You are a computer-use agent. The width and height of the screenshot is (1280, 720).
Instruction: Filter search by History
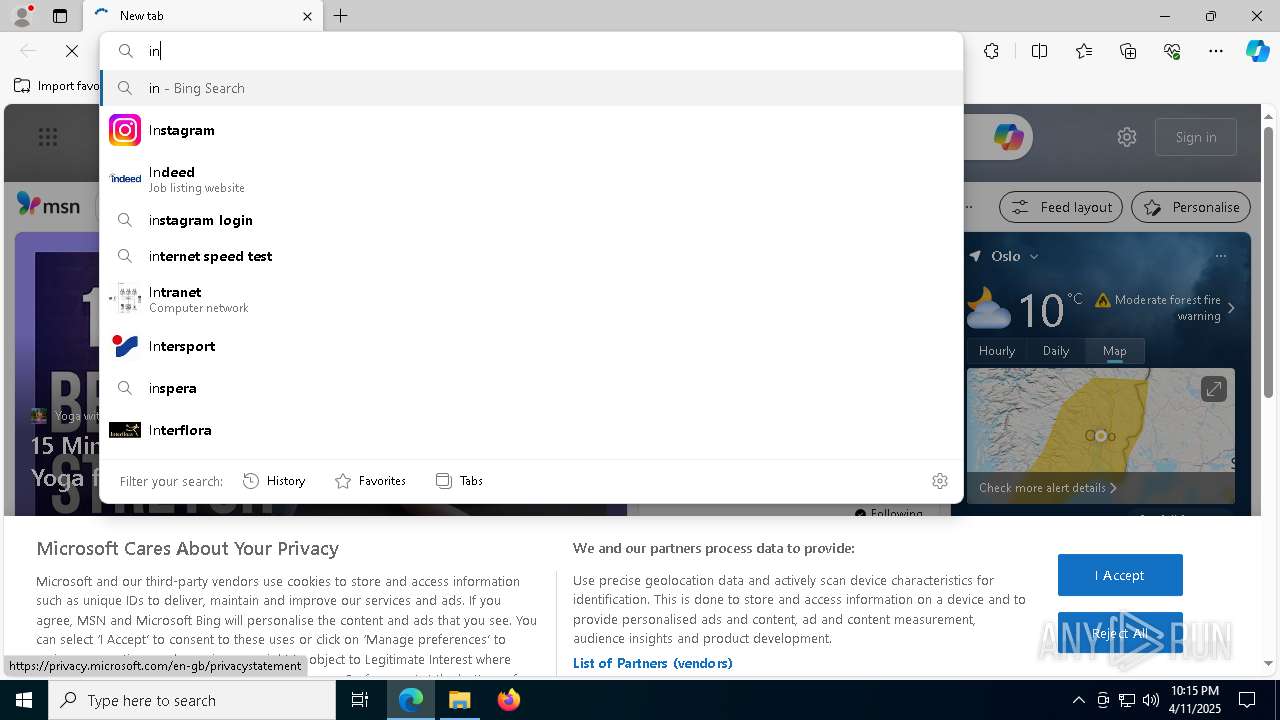(x=274, y=481)
